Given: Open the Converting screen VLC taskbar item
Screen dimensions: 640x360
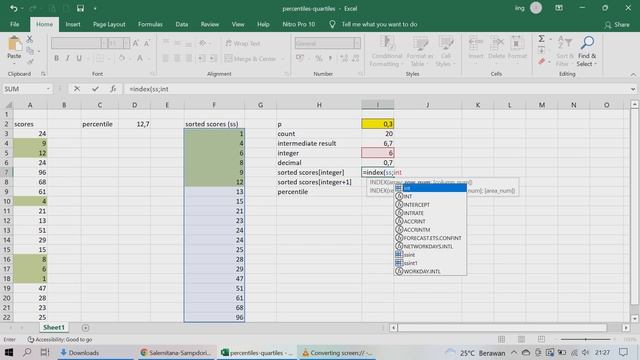Looking at the screenshot, I should [x=337, y=352].
